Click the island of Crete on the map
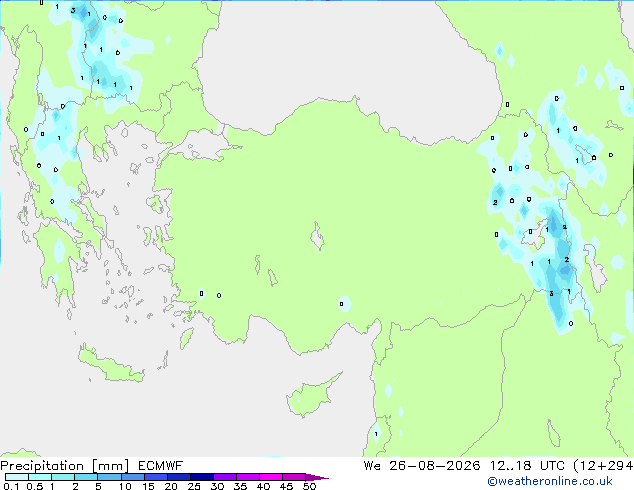Image resolution: width=634 pixels, height=490 pixels. pos(110,365)
